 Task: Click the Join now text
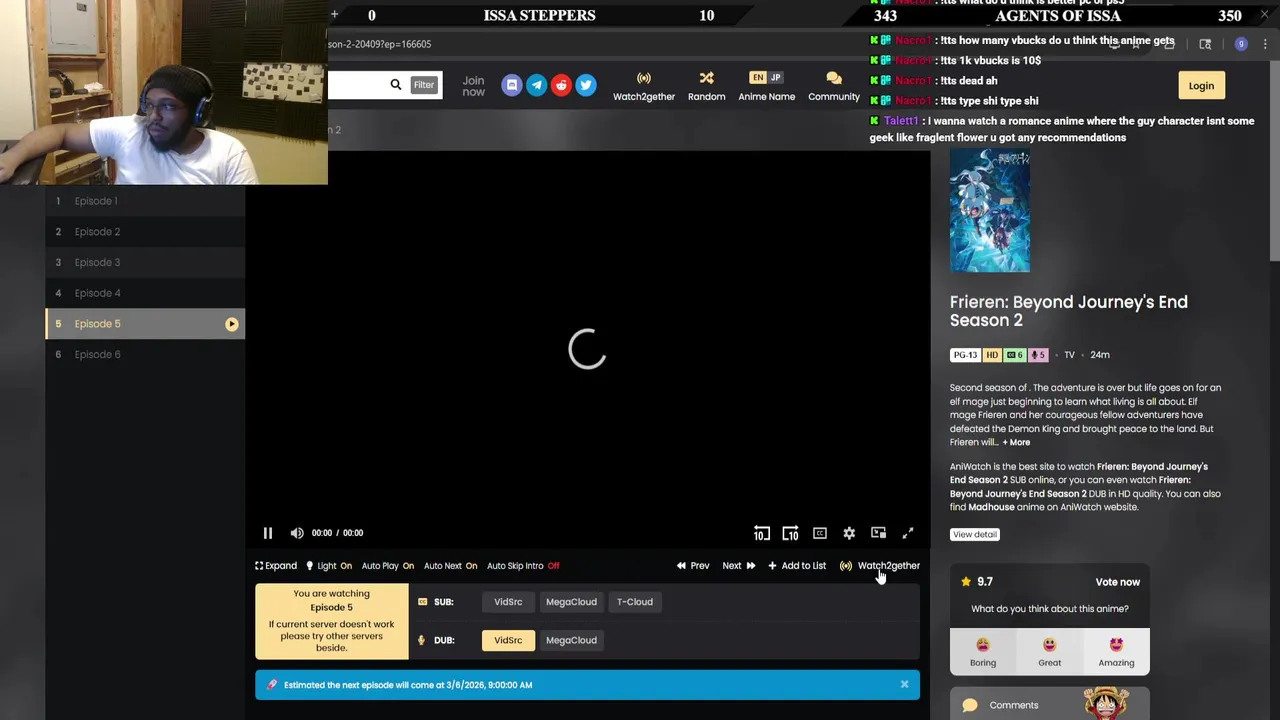[x=473, y=86]
